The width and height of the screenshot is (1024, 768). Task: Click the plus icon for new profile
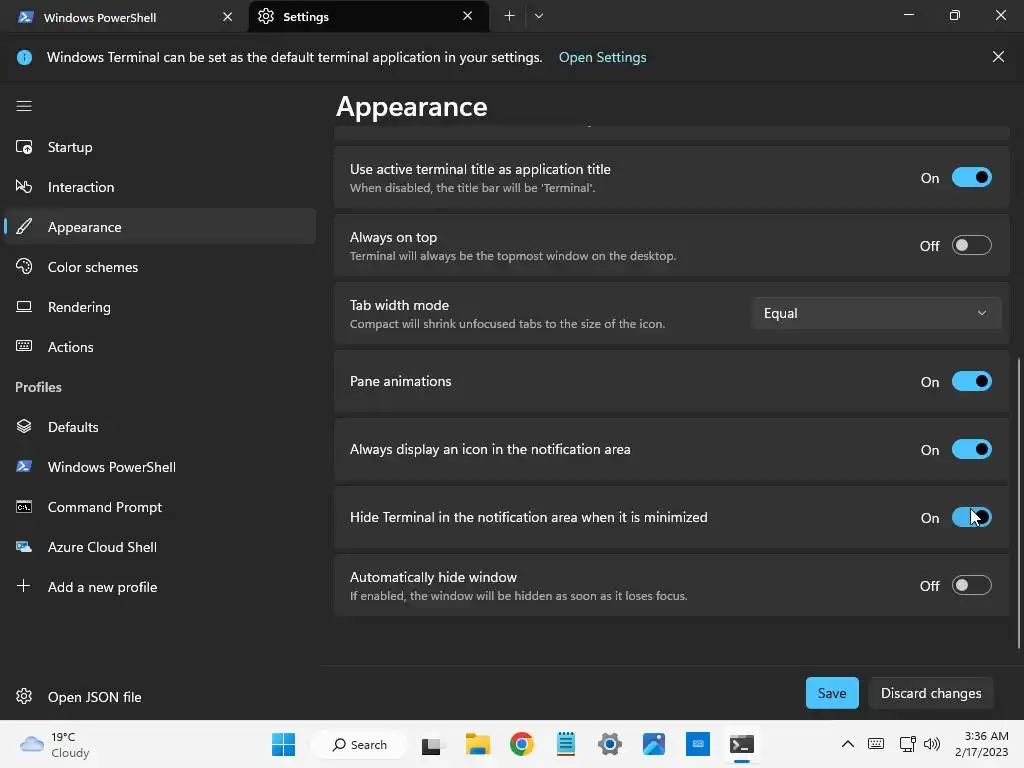click(x=24, y=586)
